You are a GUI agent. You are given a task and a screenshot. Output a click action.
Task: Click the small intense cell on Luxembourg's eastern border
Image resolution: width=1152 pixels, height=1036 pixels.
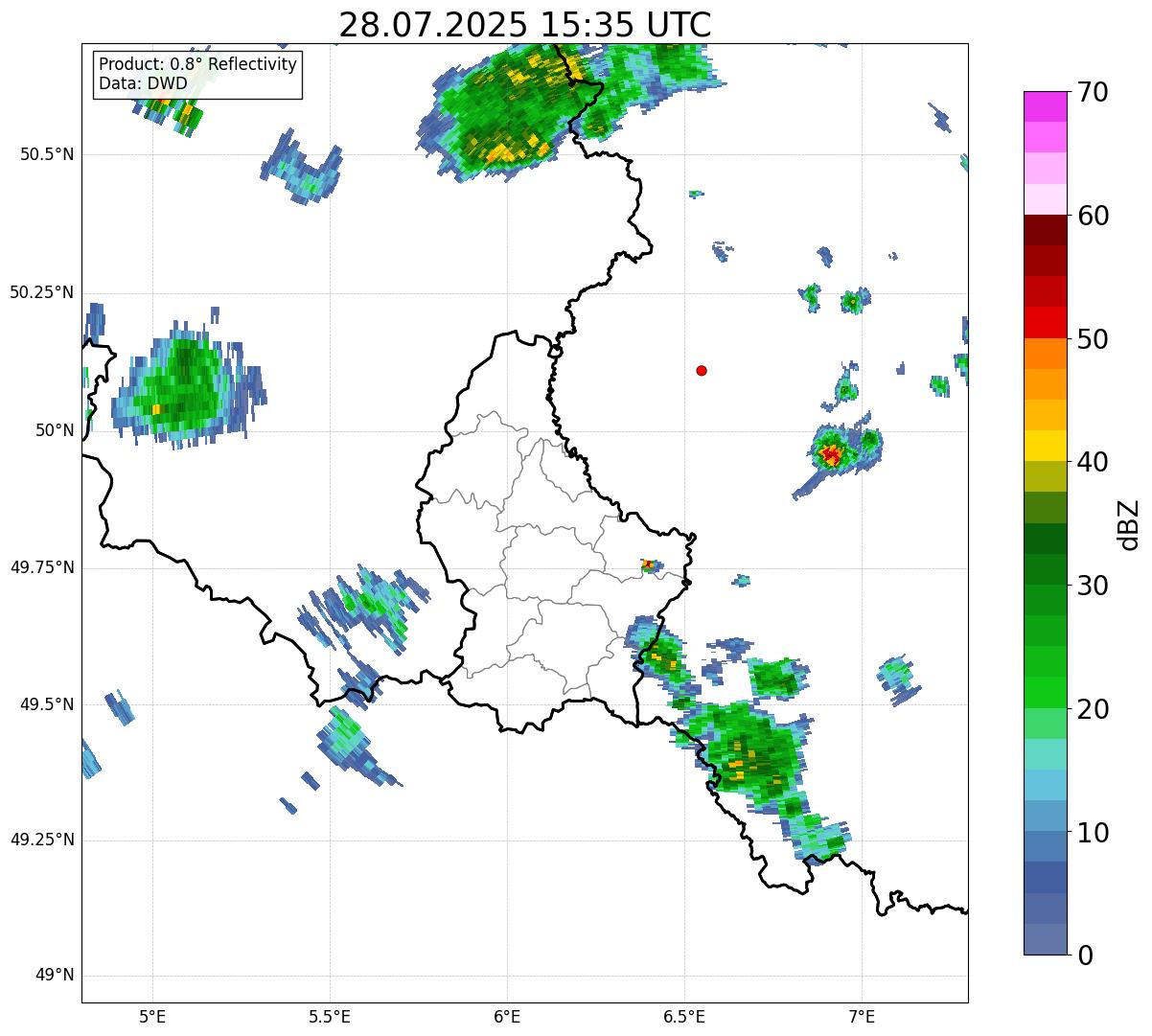coord(650,566)
